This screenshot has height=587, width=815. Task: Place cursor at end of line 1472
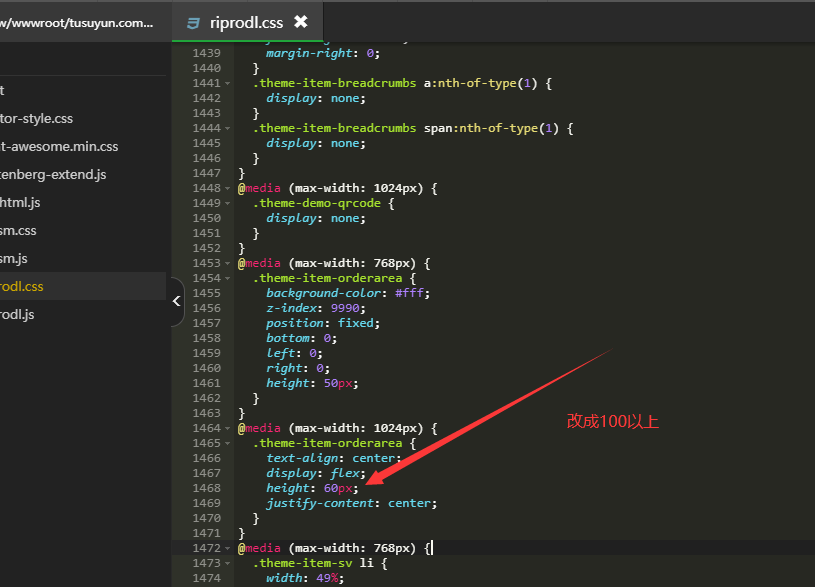tap(432, 548)
